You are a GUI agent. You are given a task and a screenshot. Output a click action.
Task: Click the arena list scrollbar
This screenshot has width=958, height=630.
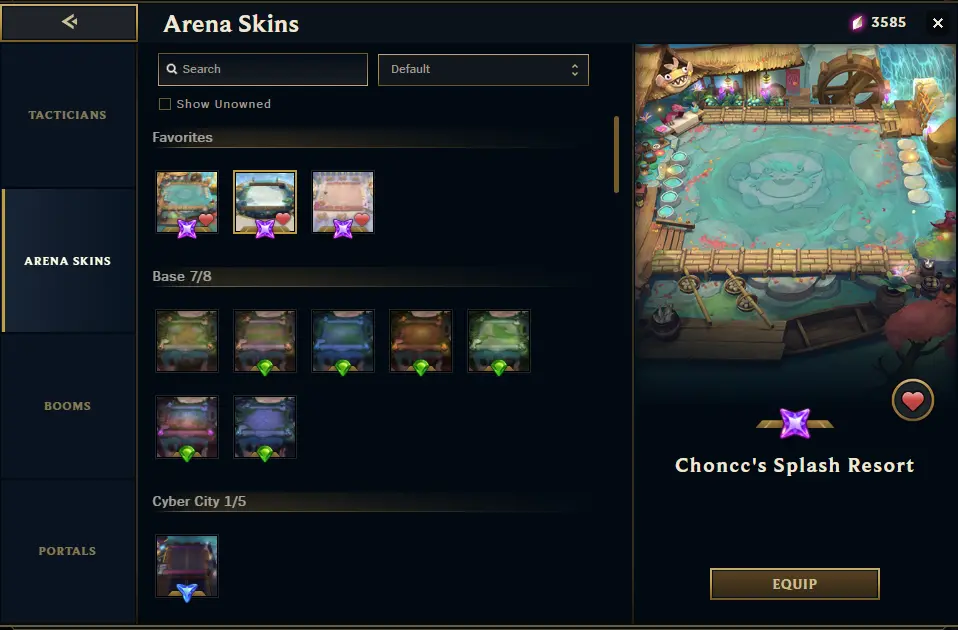pos(616,155)
